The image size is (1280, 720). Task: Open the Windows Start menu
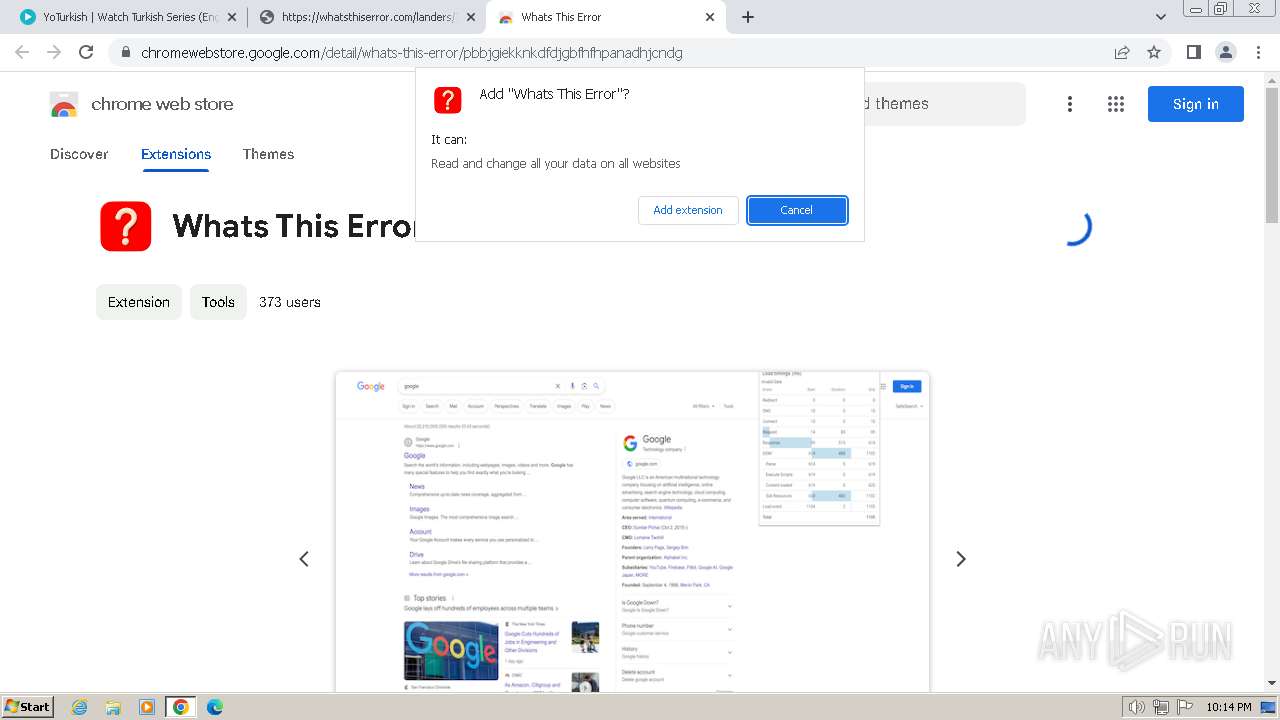pos(27,706)
